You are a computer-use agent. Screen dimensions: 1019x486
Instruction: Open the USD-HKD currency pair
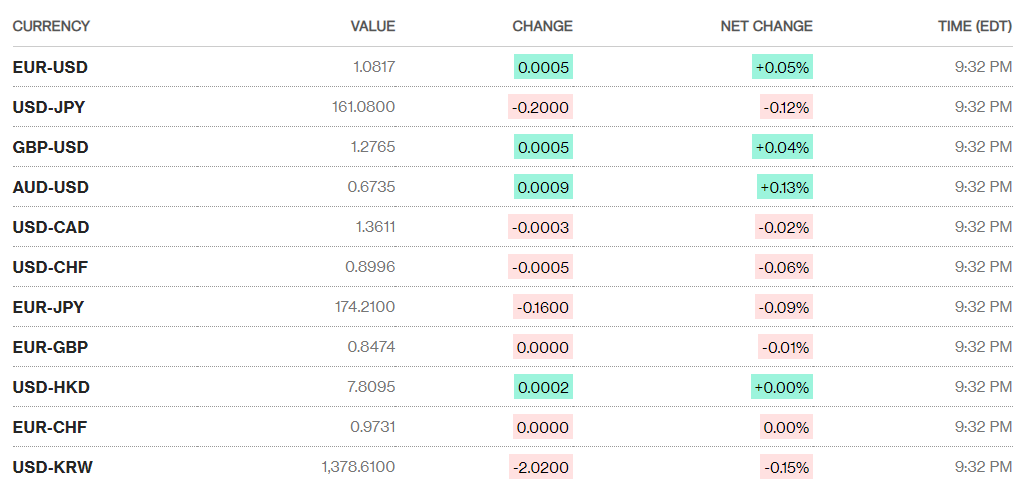coord(50,387)
